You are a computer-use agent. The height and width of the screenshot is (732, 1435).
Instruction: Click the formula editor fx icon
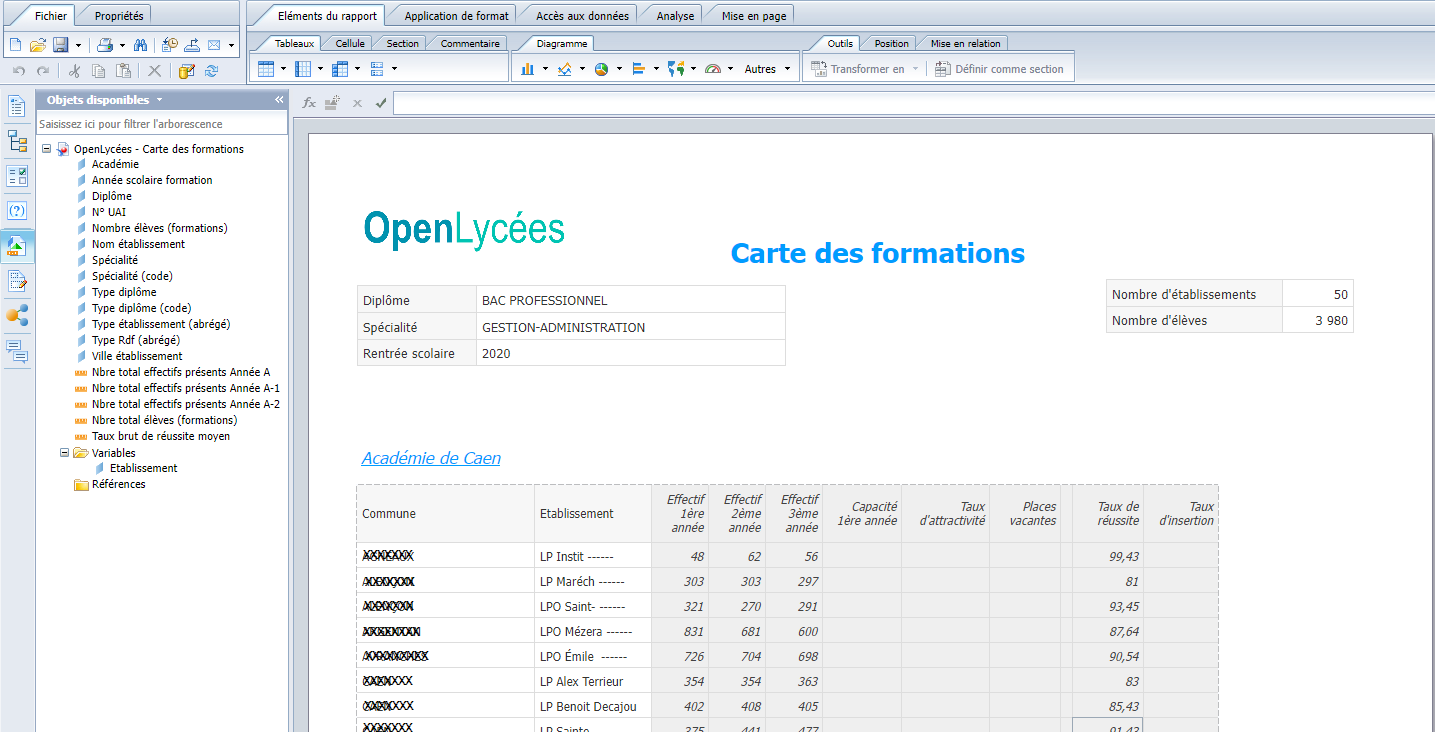pyautogui.click(x=309, y=103)
